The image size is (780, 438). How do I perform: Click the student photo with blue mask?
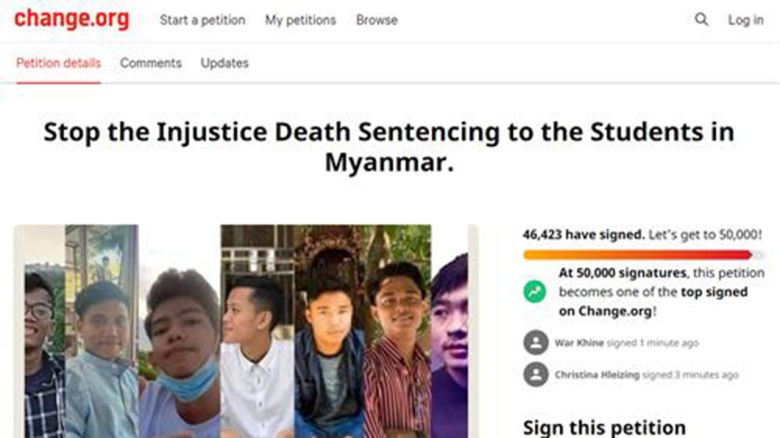tap(181, 340)
